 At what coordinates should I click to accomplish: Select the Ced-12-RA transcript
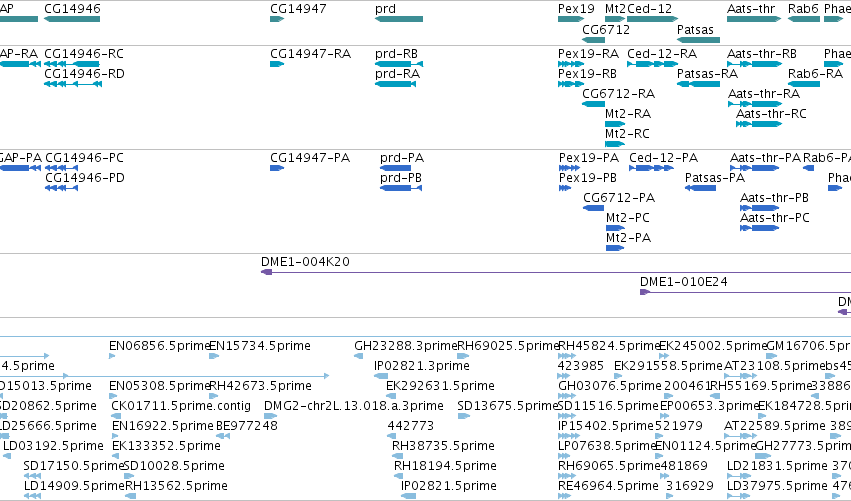(652, 64)
